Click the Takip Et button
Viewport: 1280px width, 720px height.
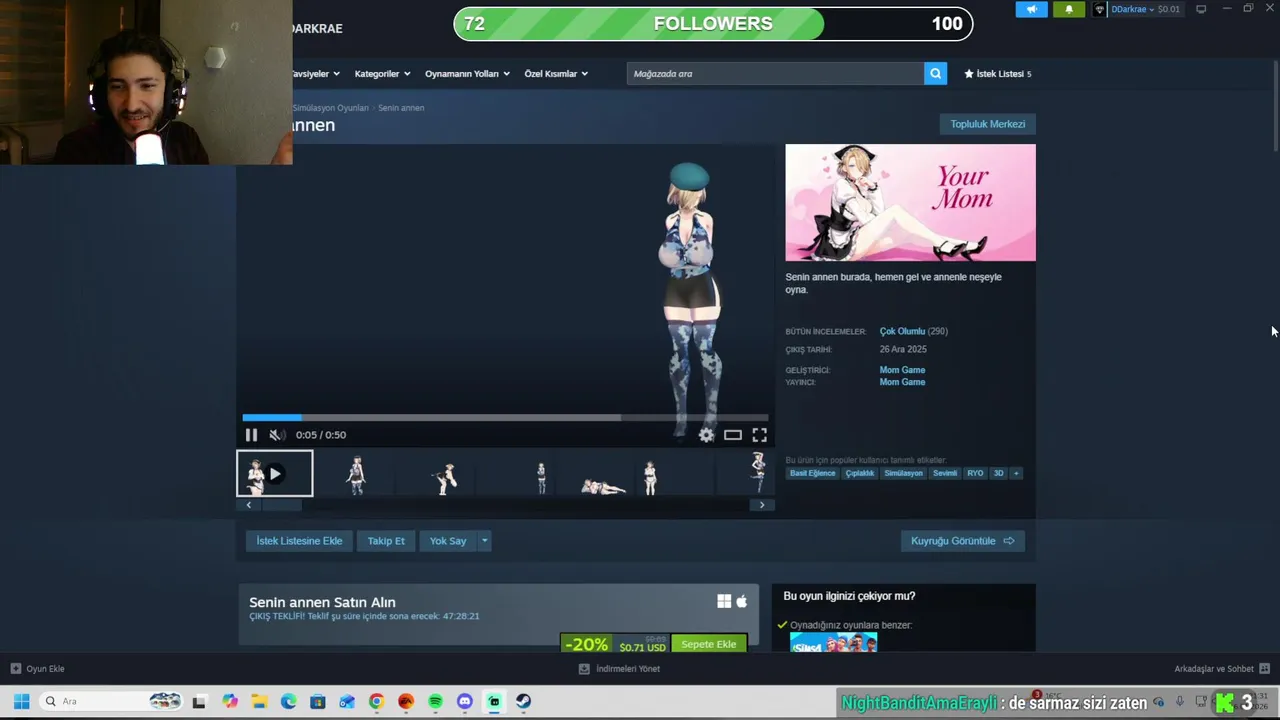point(386,541)
